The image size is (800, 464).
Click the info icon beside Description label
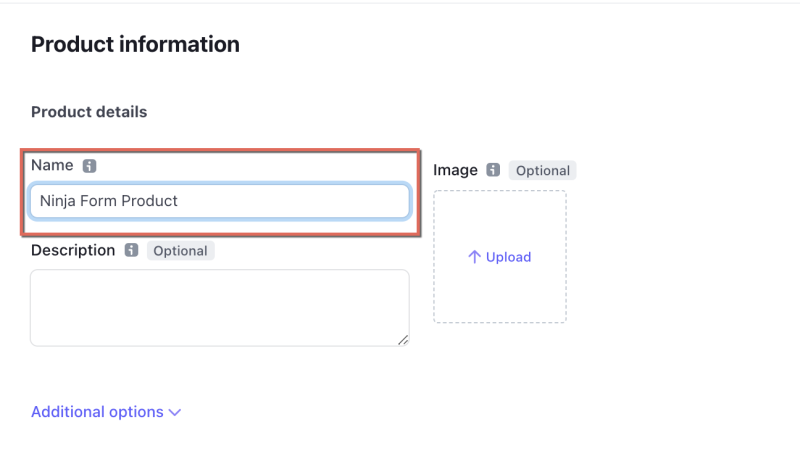point(131,251)
